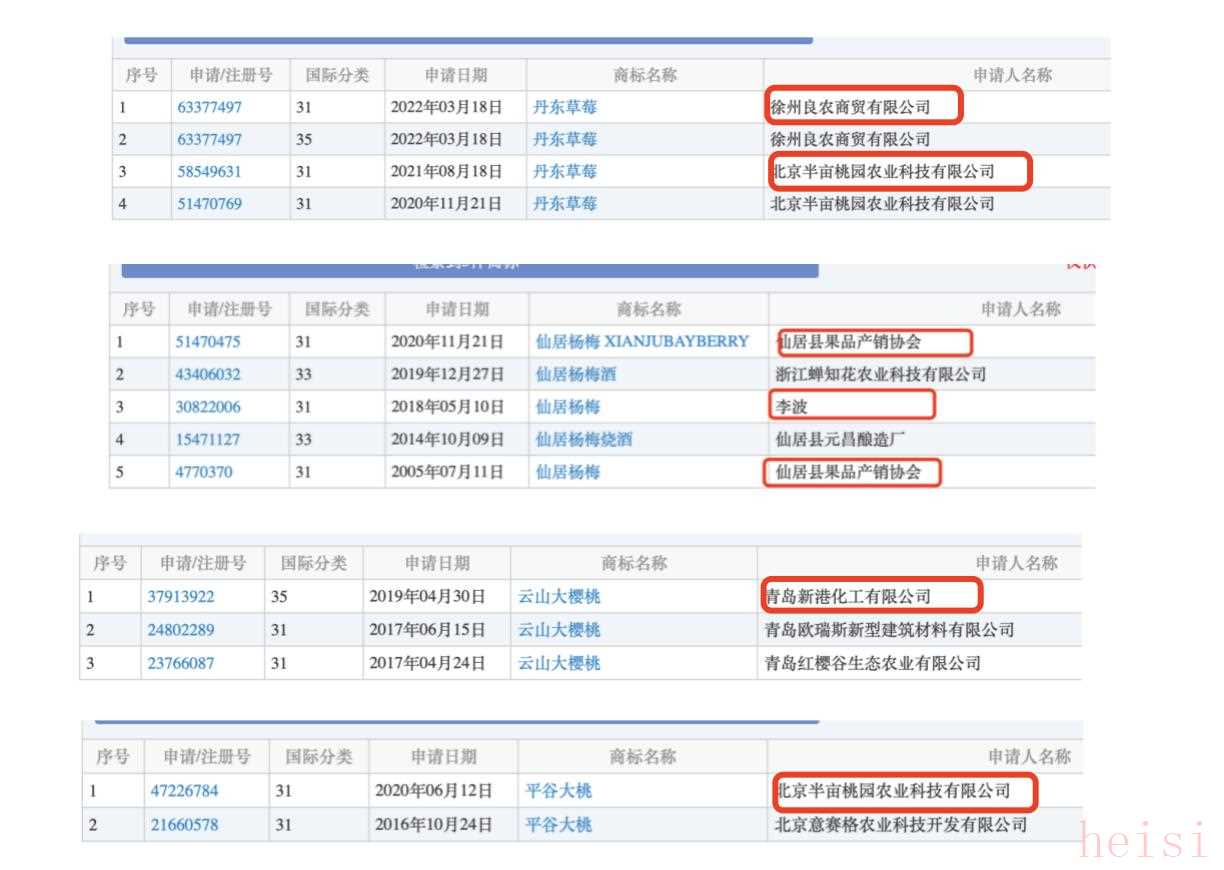Open the 仙居杨梅烧酒 trademark link

coord(584,439)
